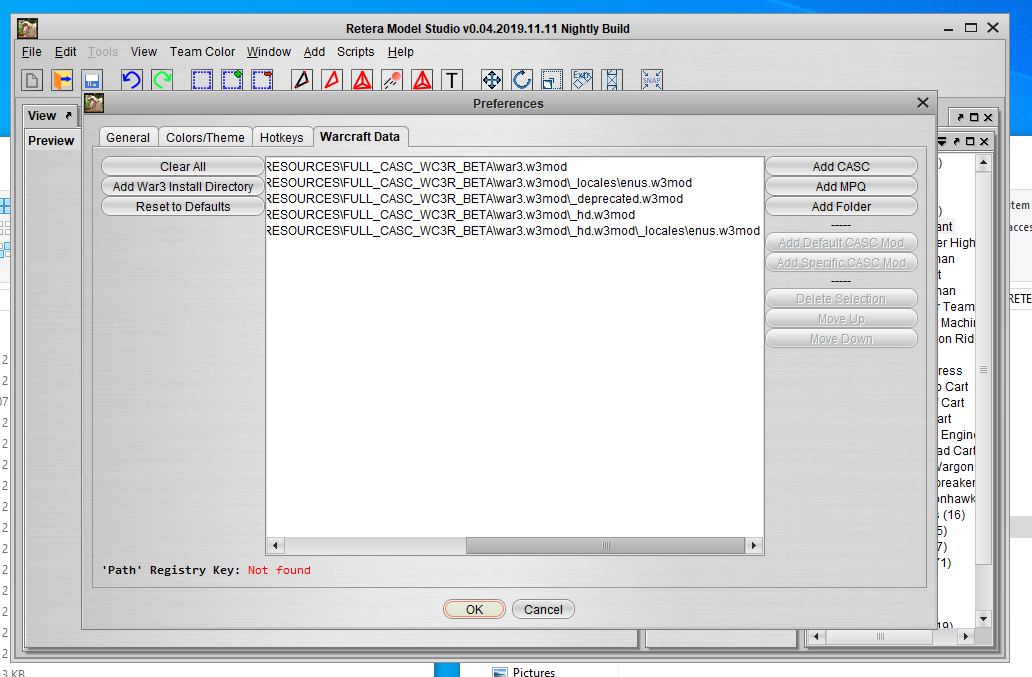Viewport: 1032px width, 677px height.
Task: Click the Add Folder button
Action: (x=841, y=207)
